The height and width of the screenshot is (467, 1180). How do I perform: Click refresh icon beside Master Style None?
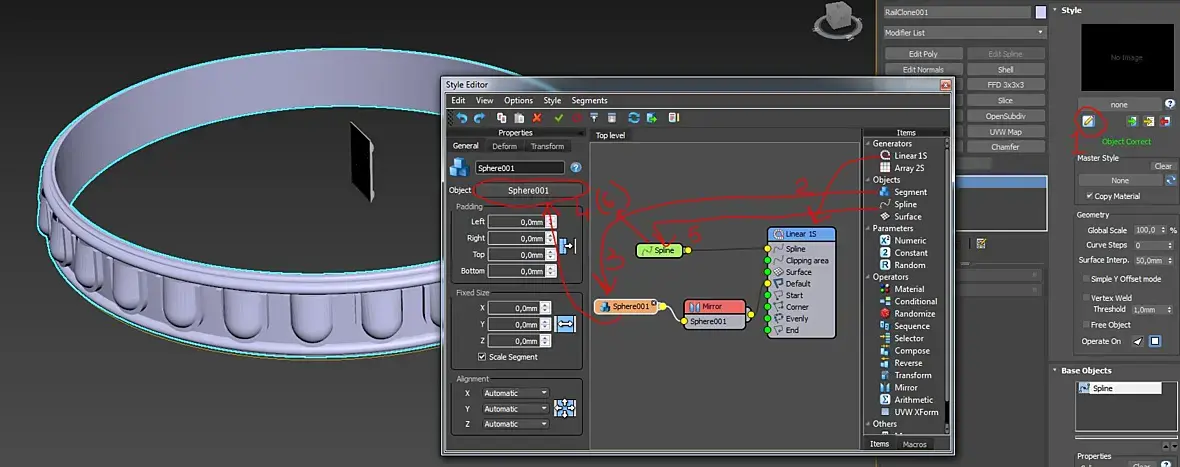[x=1170, y=180]
